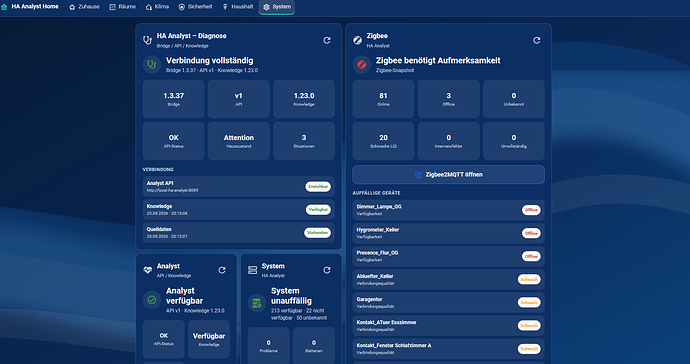This screenshot has width=690, height=364.
Task: Click the Schwache LQI tile showing 20
Action: pyautogui.click(x=383, y=141)
